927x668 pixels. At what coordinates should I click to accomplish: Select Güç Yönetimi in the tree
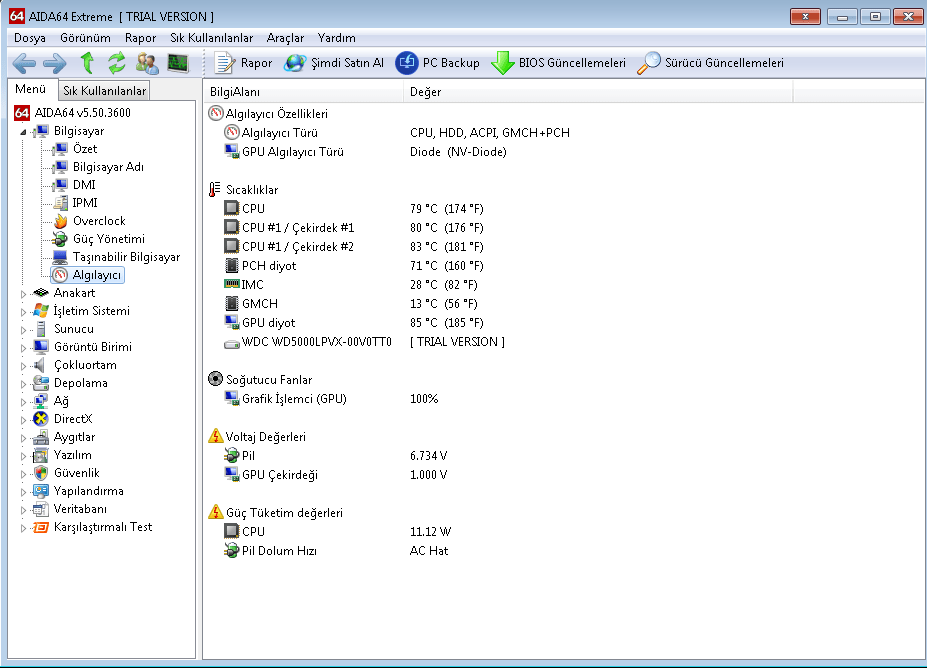point(109,239)
